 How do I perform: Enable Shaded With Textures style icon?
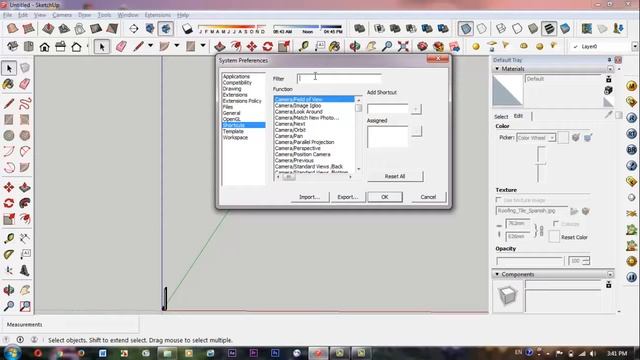[x=549, y=29]
